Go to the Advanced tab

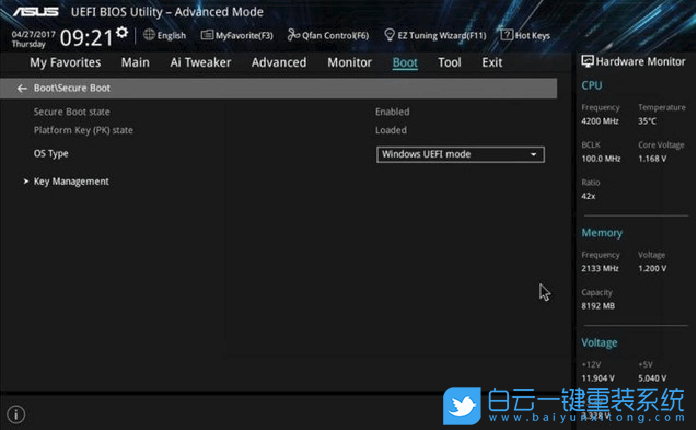tap(279, 62)
